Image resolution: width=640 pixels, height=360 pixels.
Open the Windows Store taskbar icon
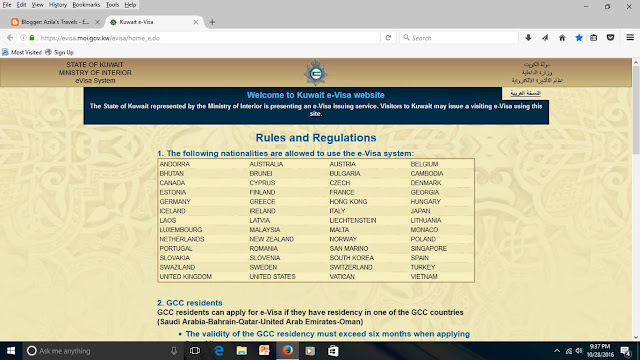pyautogui.click(x=333, y=351)
